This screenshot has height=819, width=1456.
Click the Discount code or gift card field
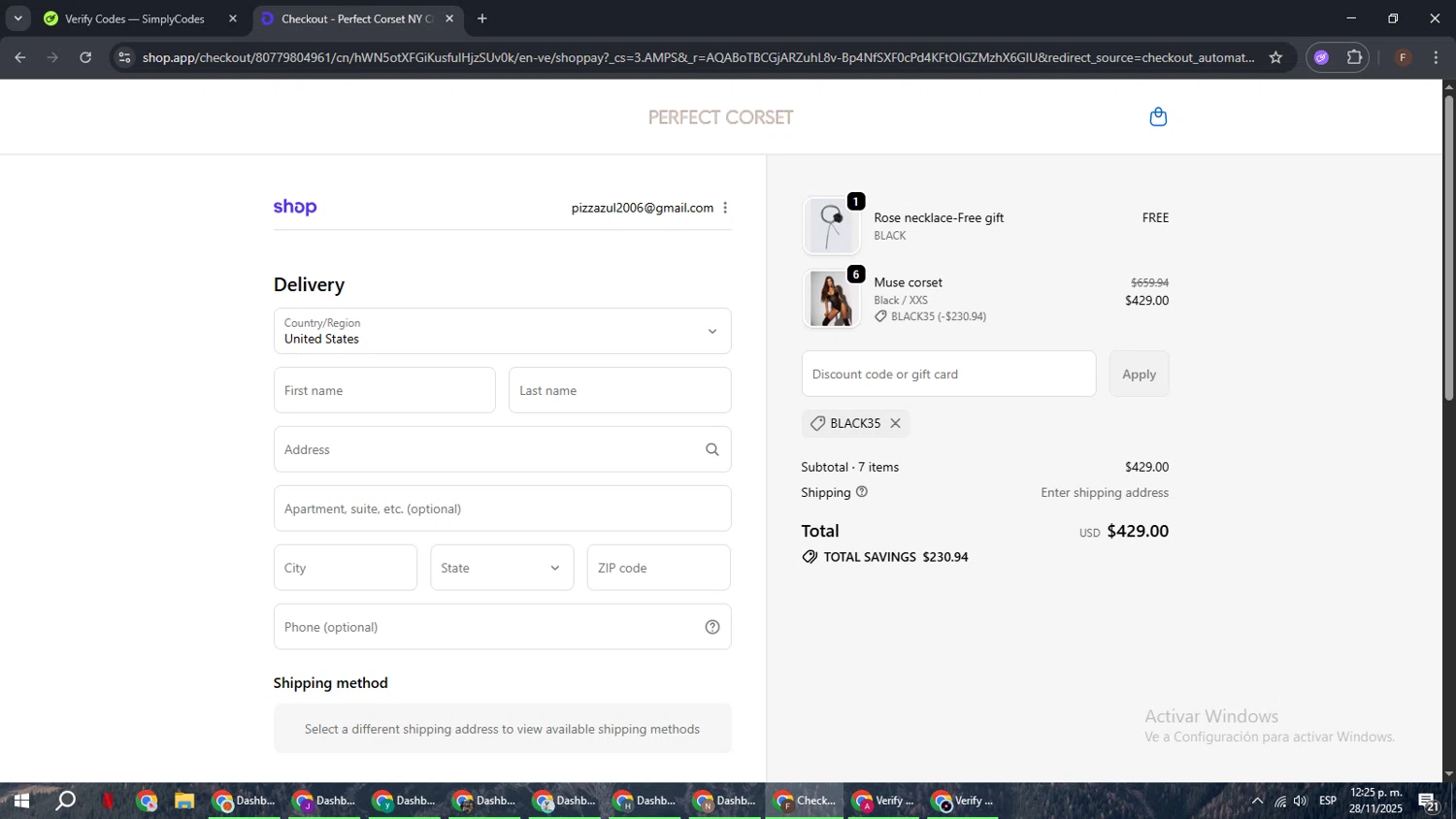point(948,374)
